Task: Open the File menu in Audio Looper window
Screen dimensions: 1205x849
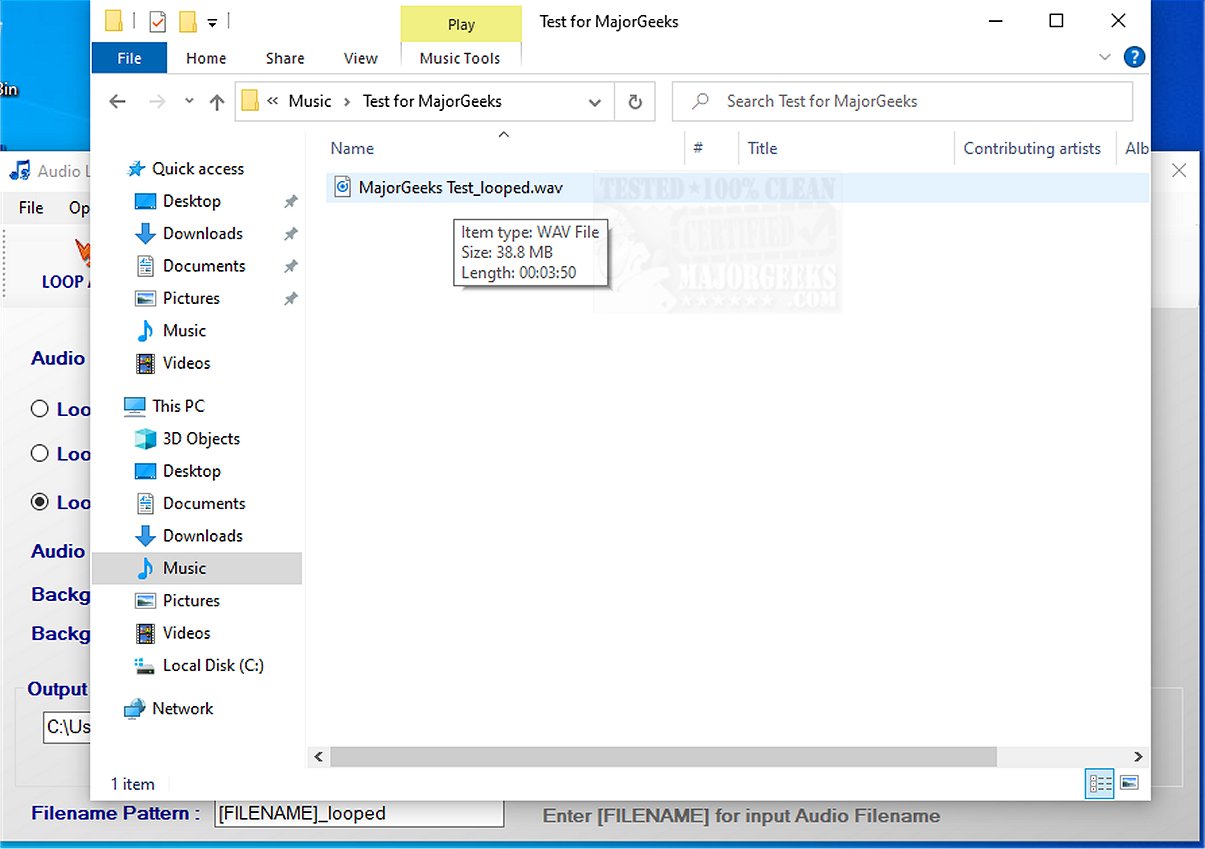Action: [31, 207]
